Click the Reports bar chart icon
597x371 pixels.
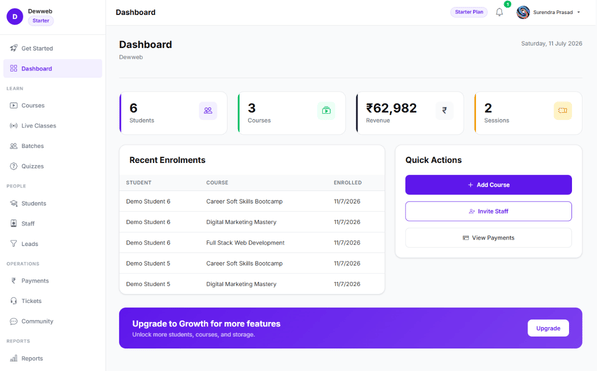[14, 358]
